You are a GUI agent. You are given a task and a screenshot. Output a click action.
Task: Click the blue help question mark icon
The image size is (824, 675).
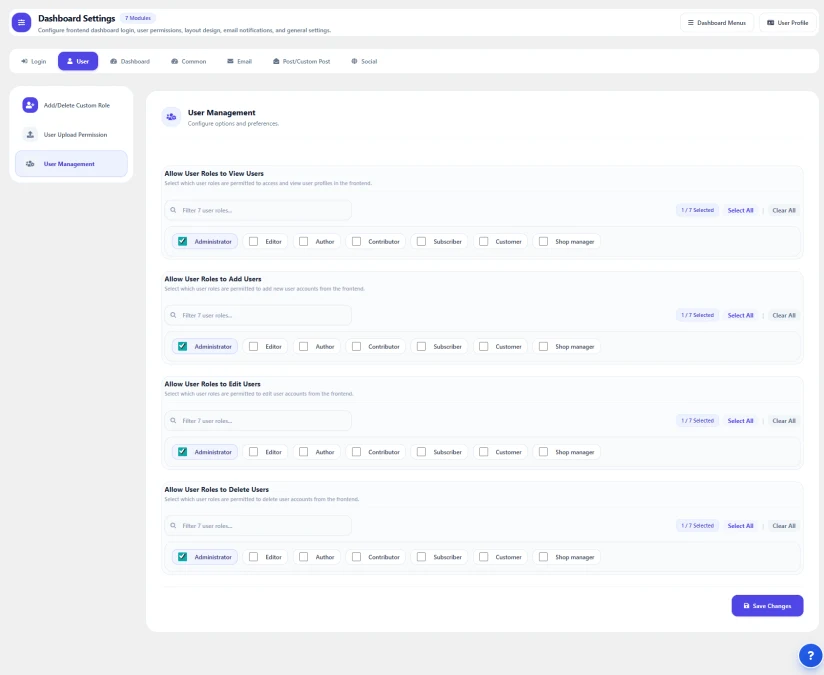[x=810, y=656]
